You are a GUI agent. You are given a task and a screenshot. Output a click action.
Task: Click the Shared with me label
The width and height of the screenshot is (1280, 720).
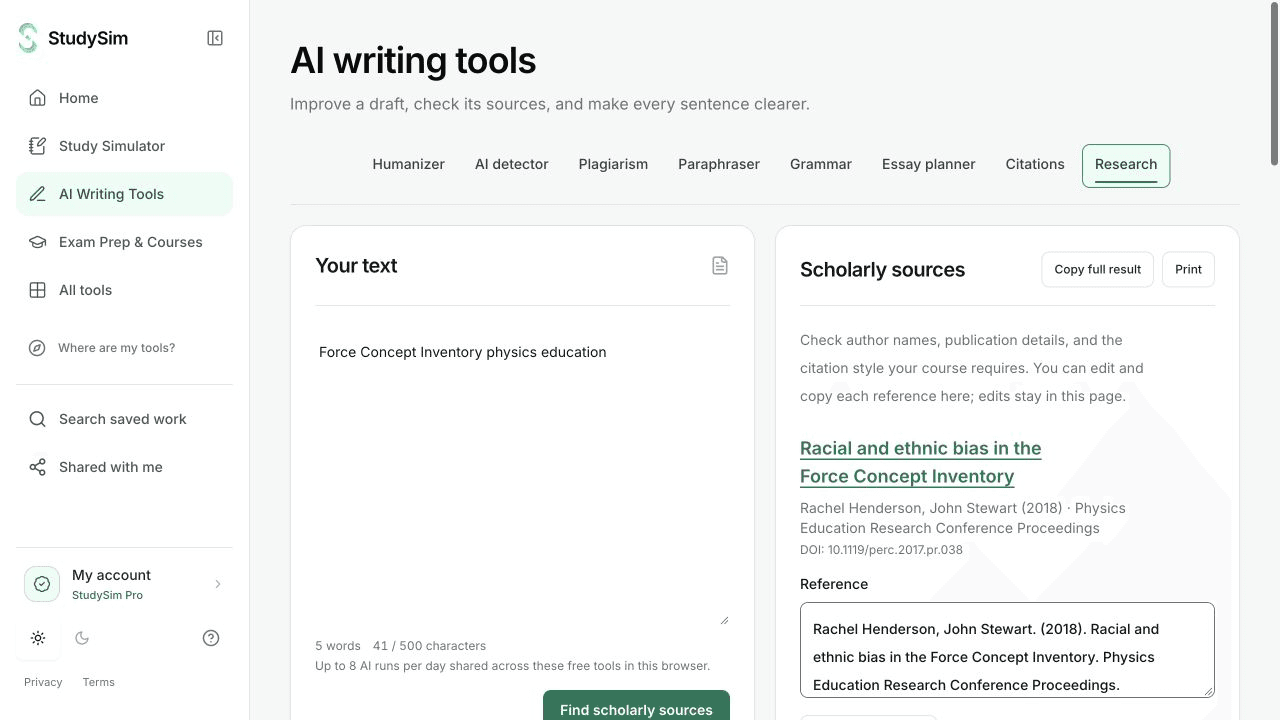[x=110, y=467]
